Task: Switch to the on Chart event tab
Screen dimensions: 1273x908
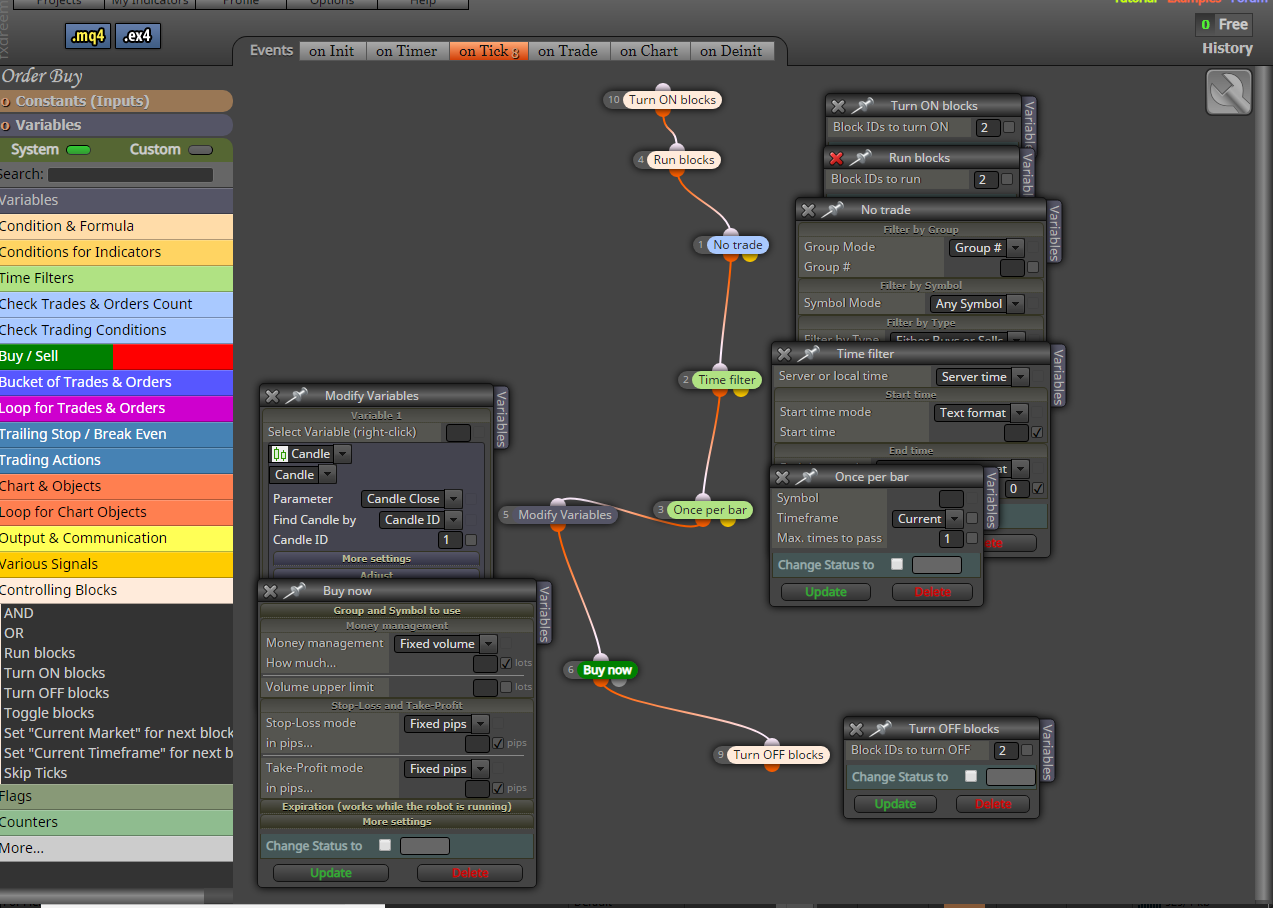Action: 649,51
